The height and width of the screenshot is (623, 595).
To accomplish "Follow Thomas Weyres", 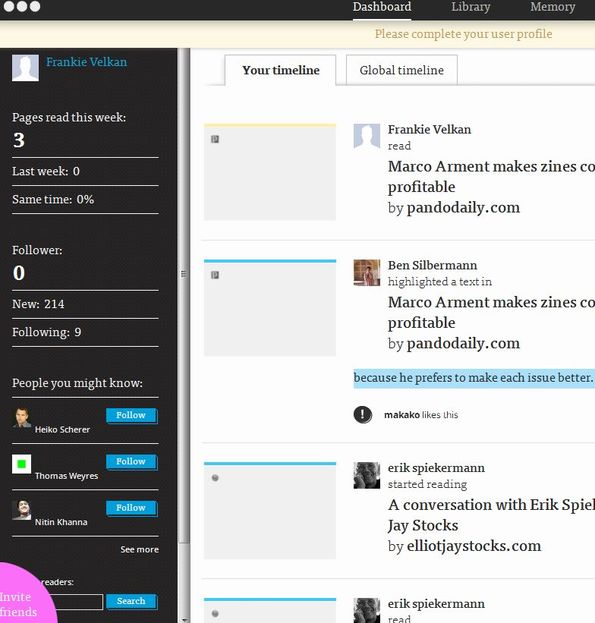I will click(131, 462).
